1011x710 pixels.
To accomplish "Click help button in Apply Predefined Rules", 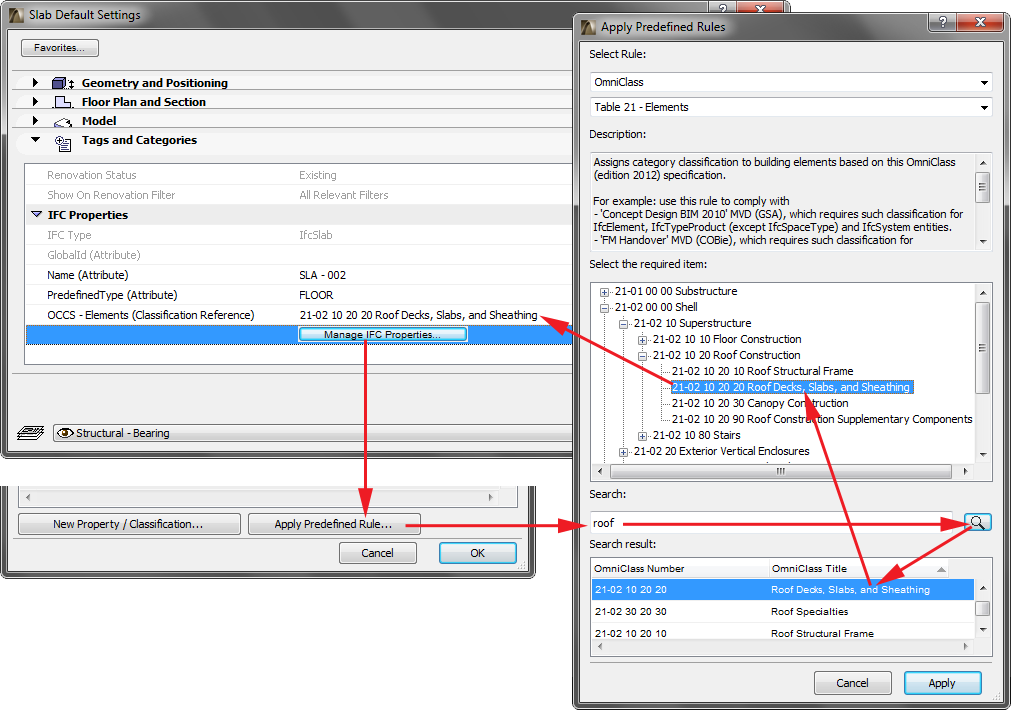I will tap(943, 23).
